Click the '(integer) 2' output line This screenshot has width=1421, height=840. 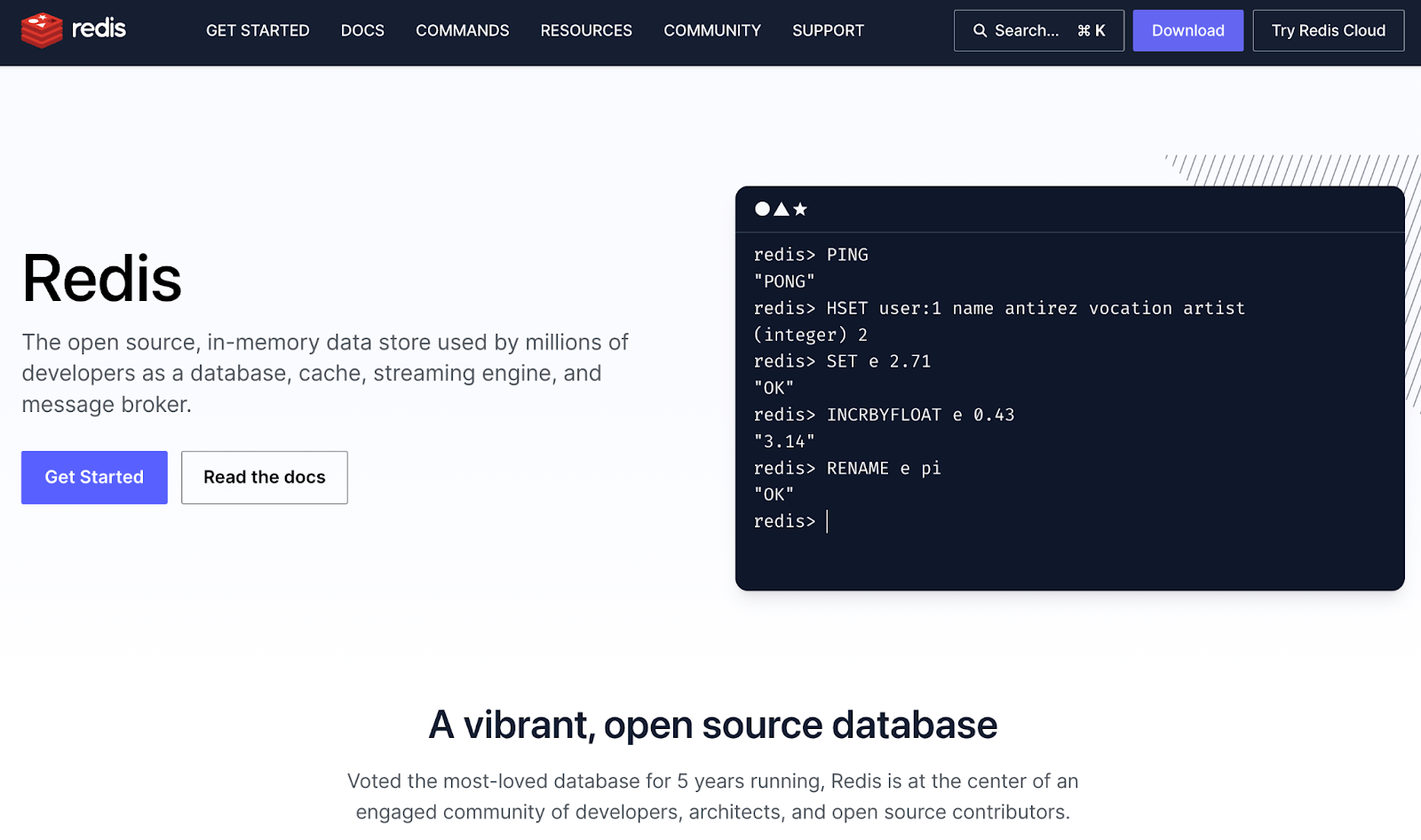pyautogui.click(x=810, y=335)
